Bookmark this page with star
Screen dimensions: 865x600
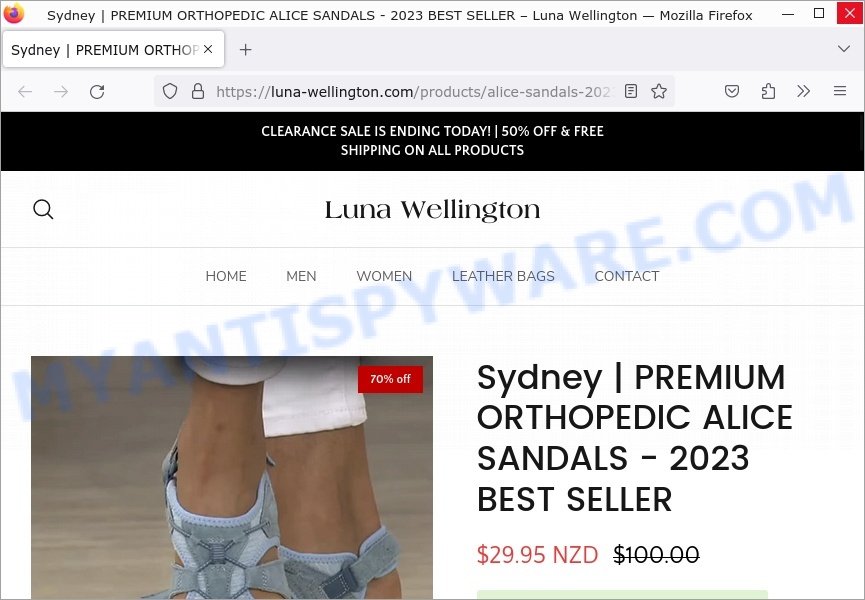[659, 92]
